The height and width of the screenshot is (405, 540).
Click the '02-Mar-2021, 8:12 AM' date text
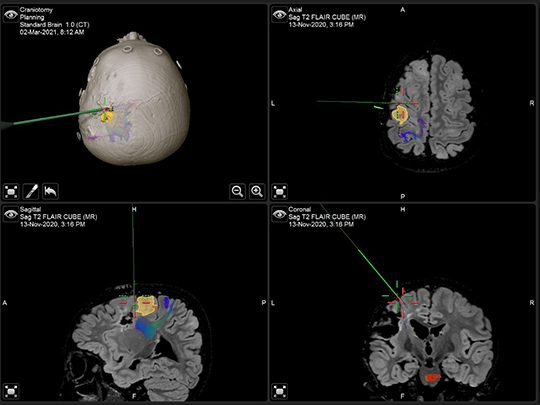coord(52,32)
